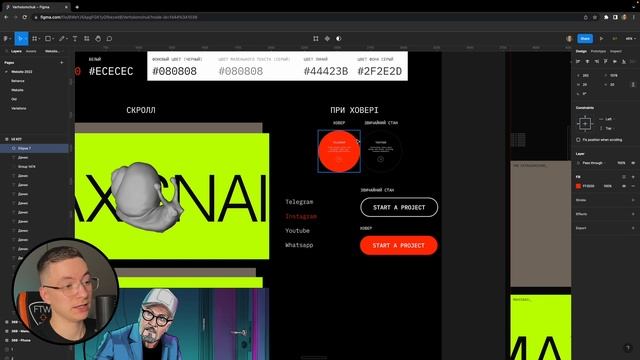The height and width of the screenshot is (360, 640).
Task: Select the Frame tool
Action: [35, 38]
